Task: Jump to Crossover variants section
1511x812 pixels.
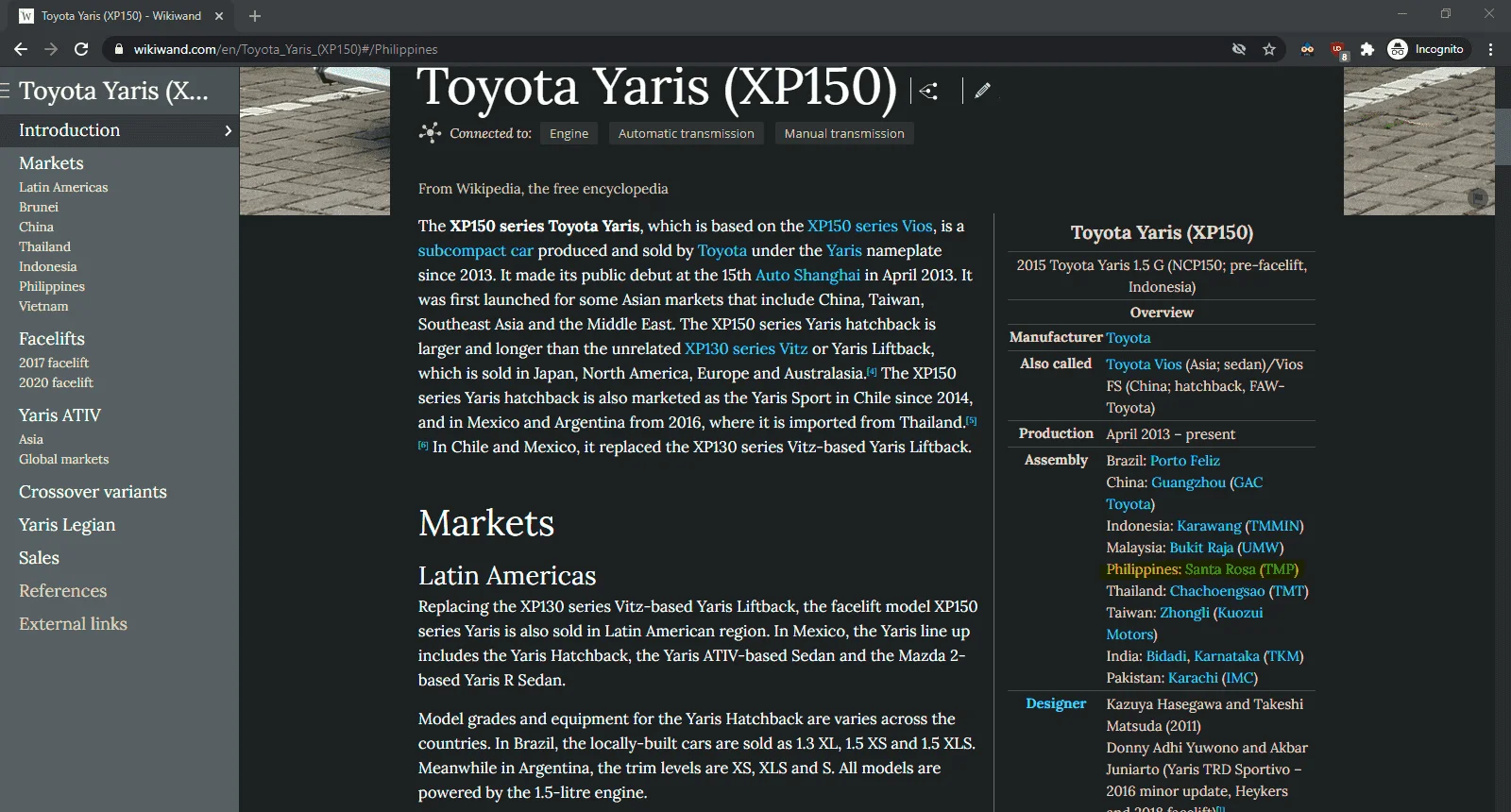Action: [x=93, y=492]
